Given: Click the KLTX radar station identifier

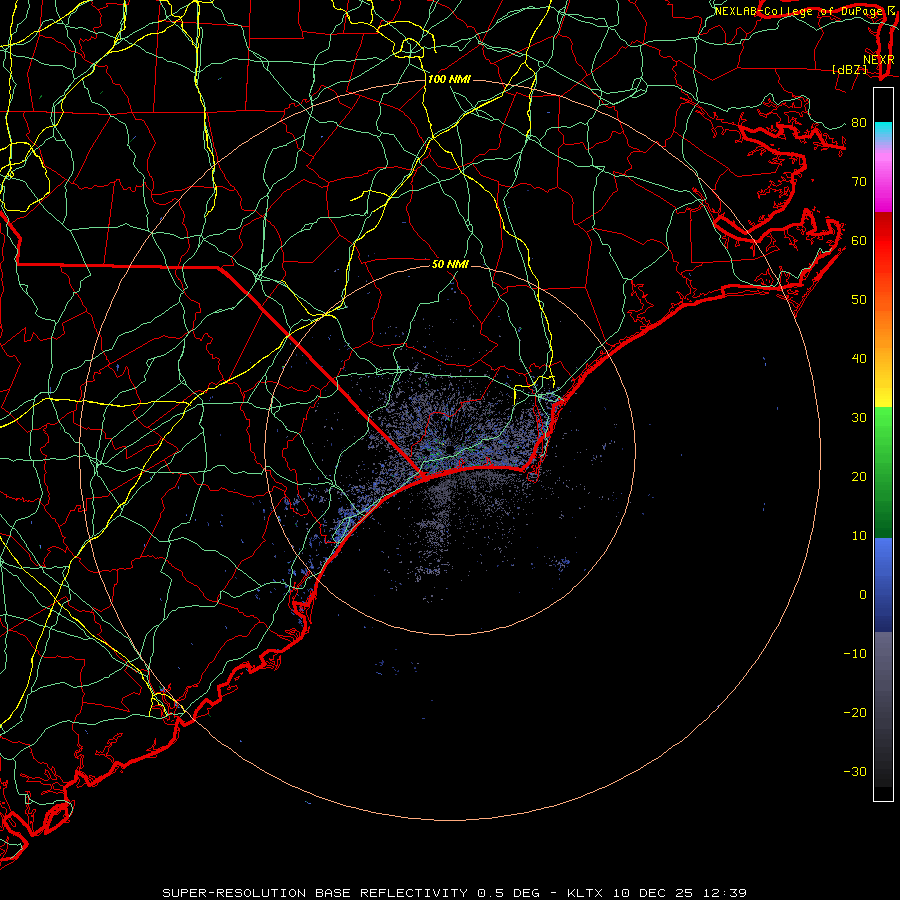Looking at the screenshot, I should pos(587,893).
